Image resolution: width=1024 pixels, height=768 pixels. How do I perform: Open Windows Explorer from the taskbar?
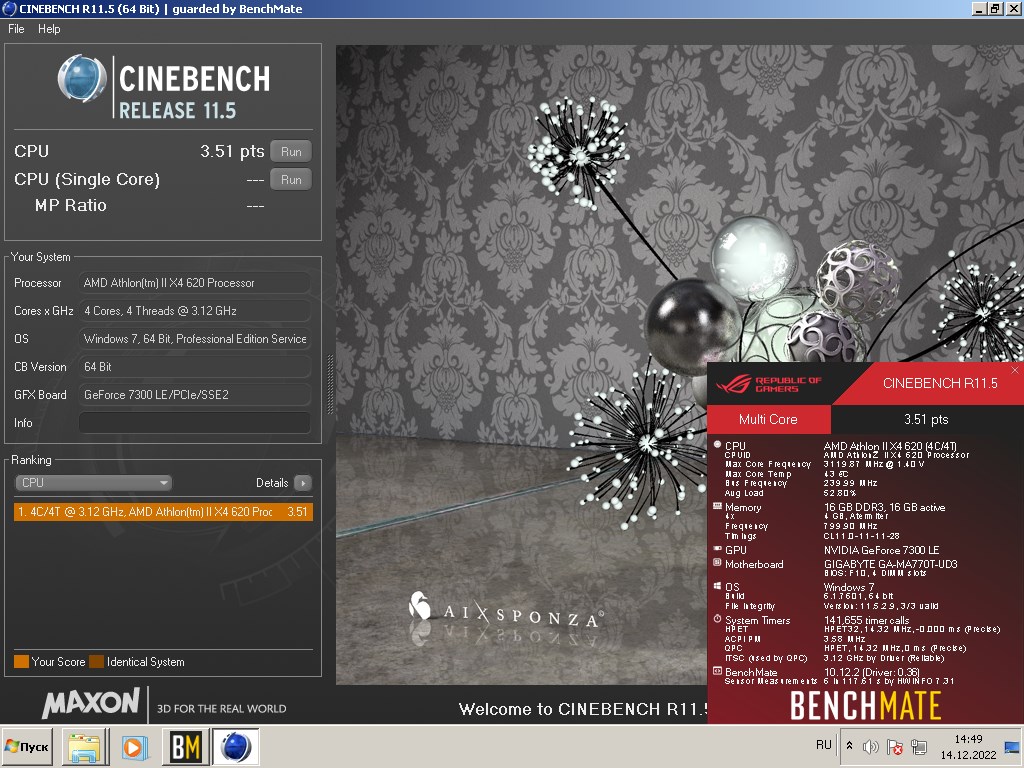tap(85, 747)
